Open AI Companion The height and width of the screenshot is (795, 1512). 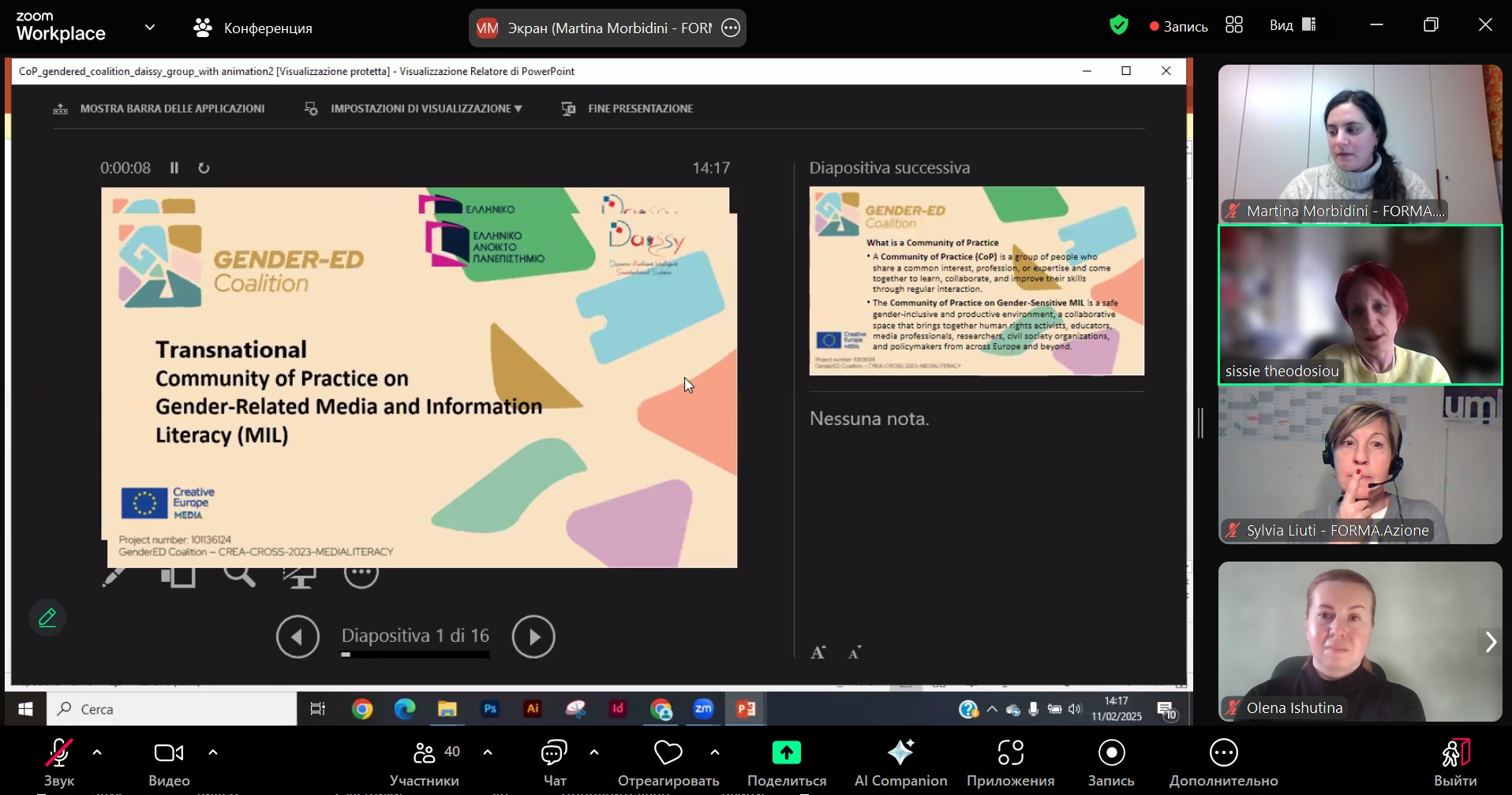coord(900,763)
